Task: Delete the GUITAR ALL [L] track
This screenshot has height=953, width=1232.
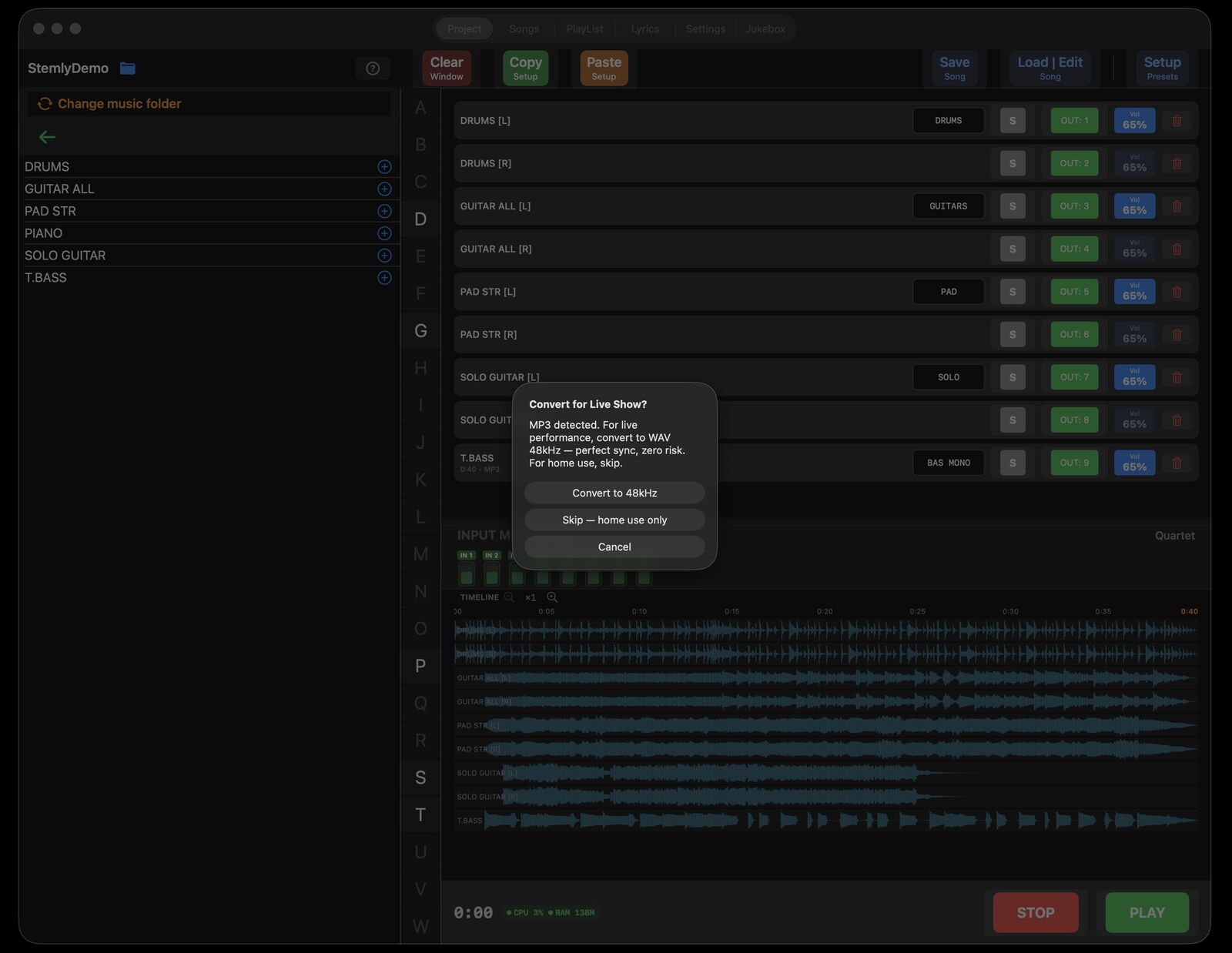Action: pyautogui.click(x=1177, y=206)
